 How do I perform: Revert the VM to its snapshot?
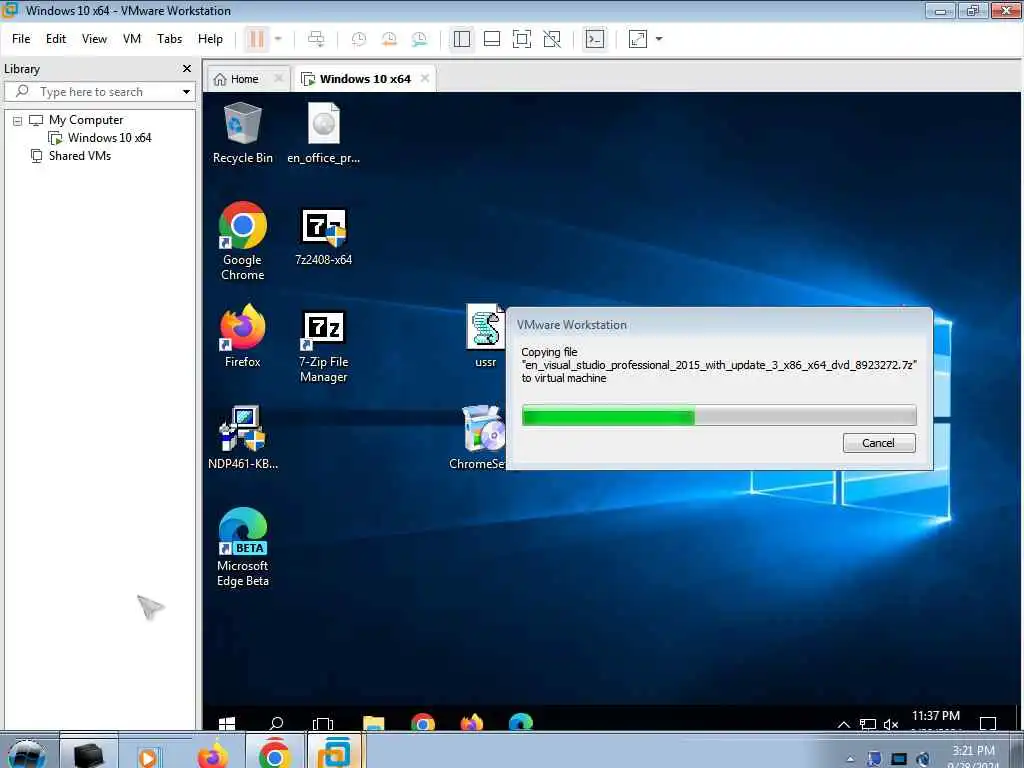(x=389, y=39)
